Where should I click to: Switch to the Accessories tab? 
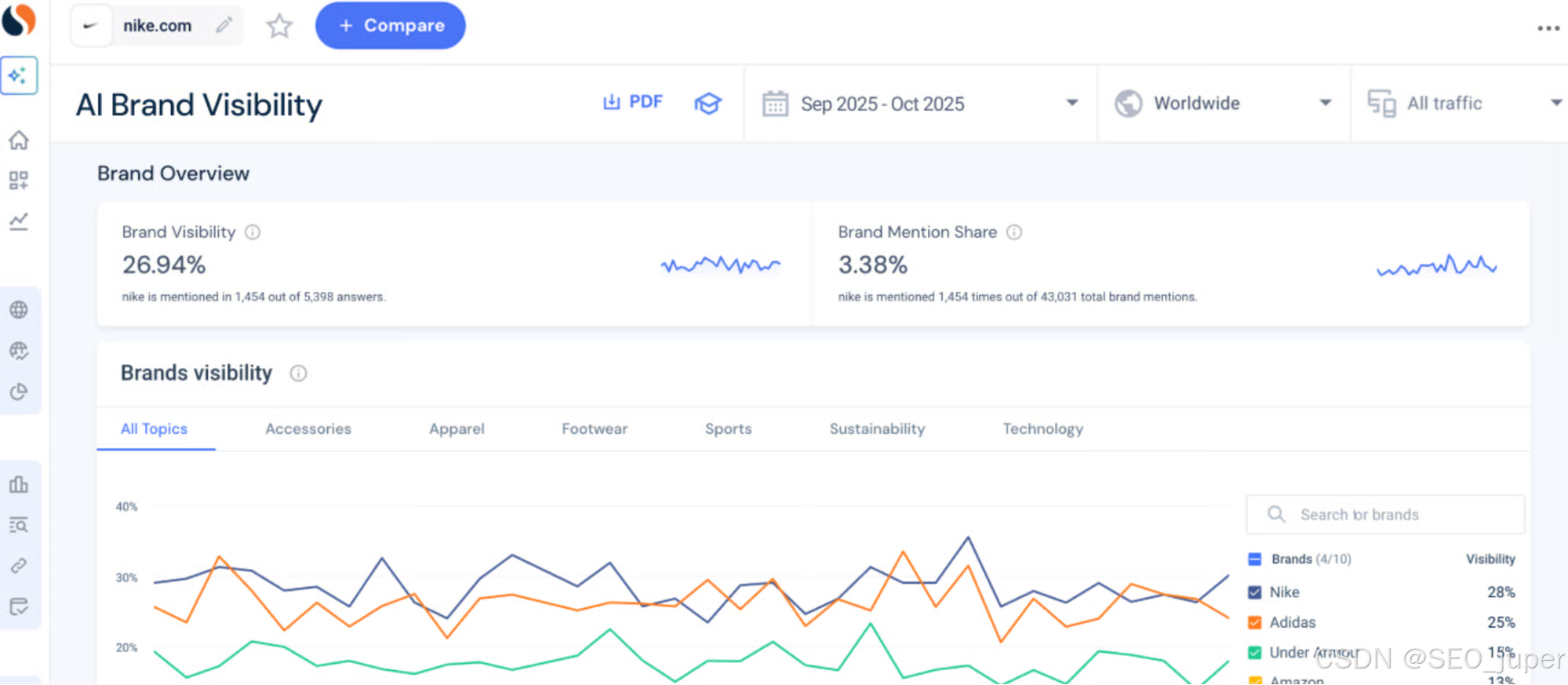(308, 429)
